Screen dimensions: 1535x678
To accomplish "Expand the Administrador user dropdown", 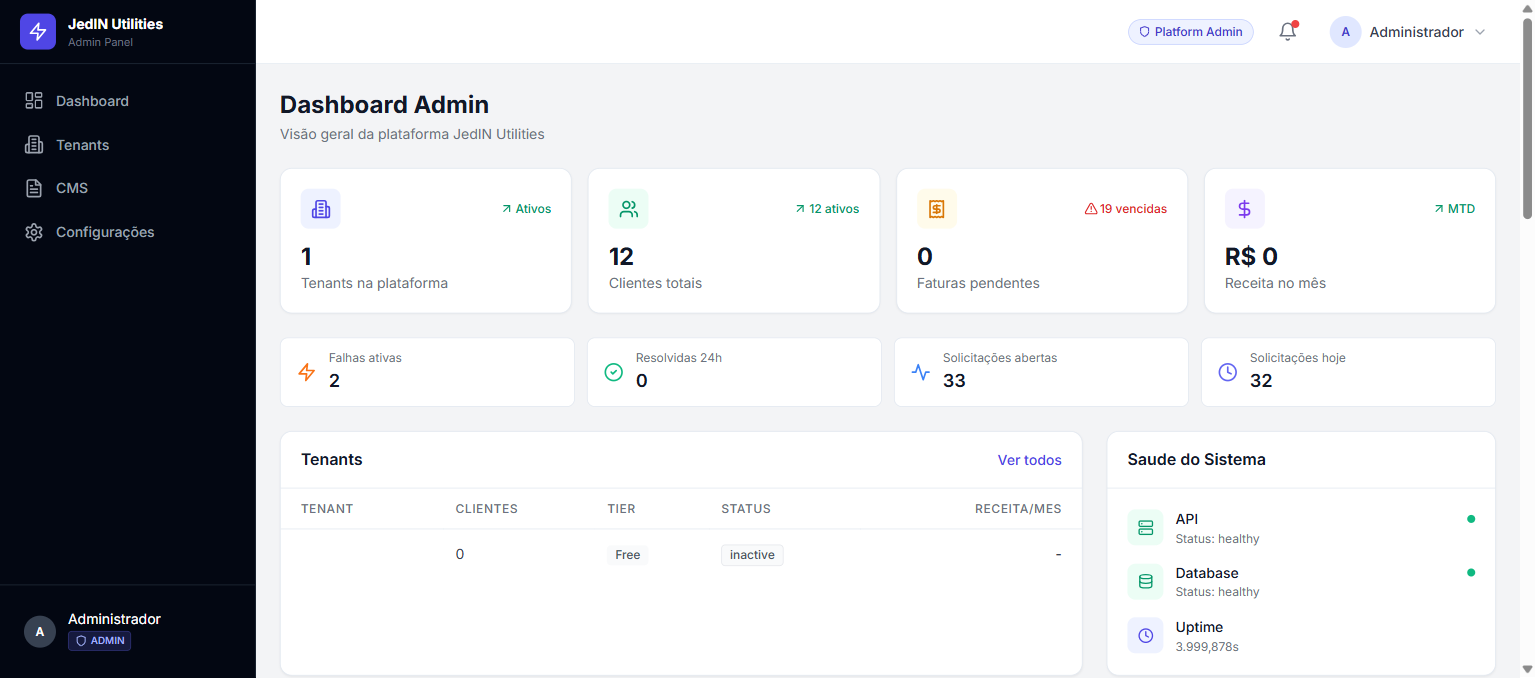I will tap(1408, 32).
